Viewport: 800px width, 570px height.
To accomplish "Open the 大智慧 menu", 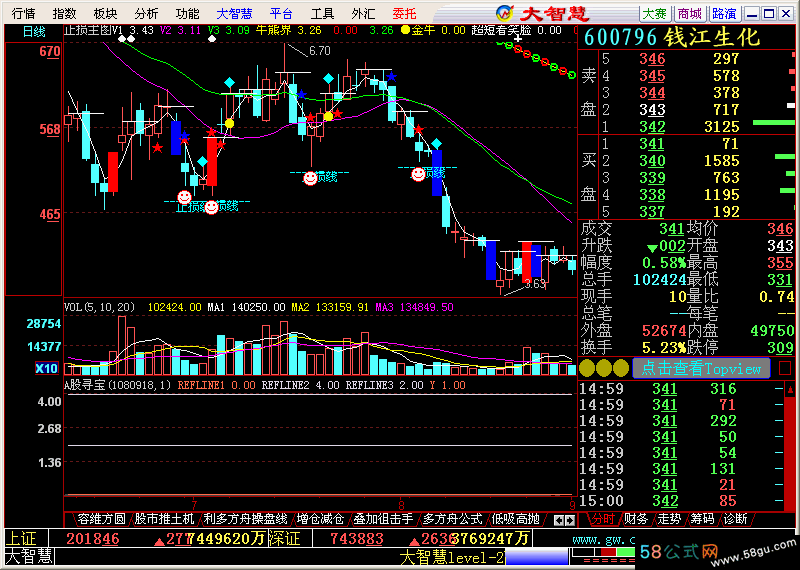I will coord(235,13).
